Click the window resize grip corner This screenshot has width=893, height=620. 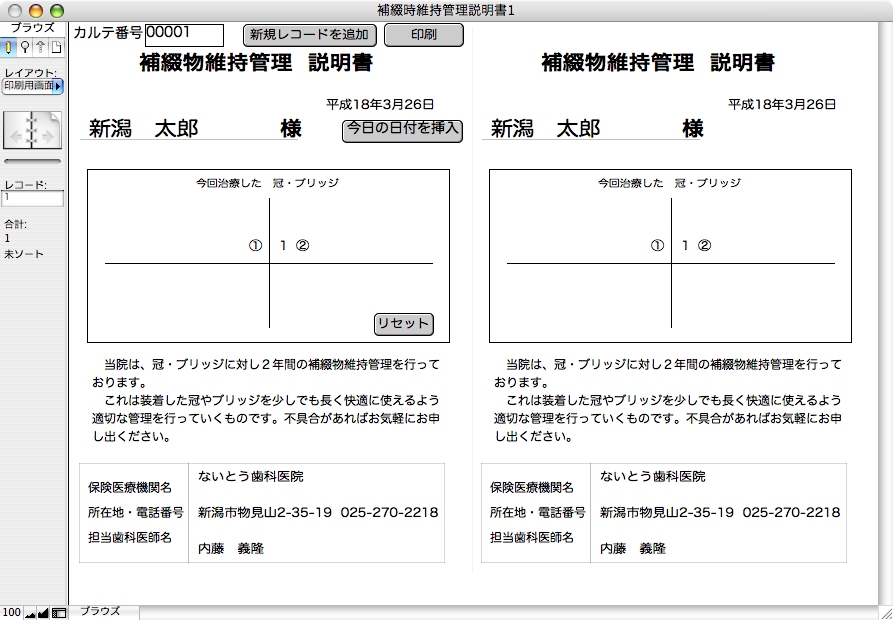(x=885, y=612)
